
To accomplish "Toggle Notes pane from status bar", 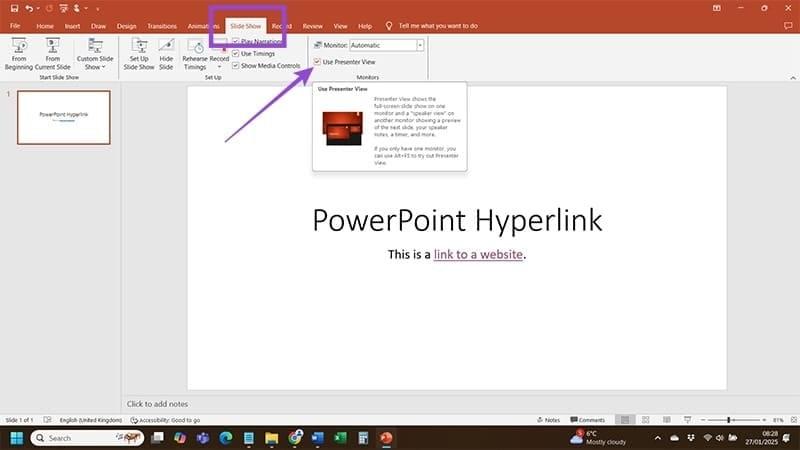I will pos(549,420).
